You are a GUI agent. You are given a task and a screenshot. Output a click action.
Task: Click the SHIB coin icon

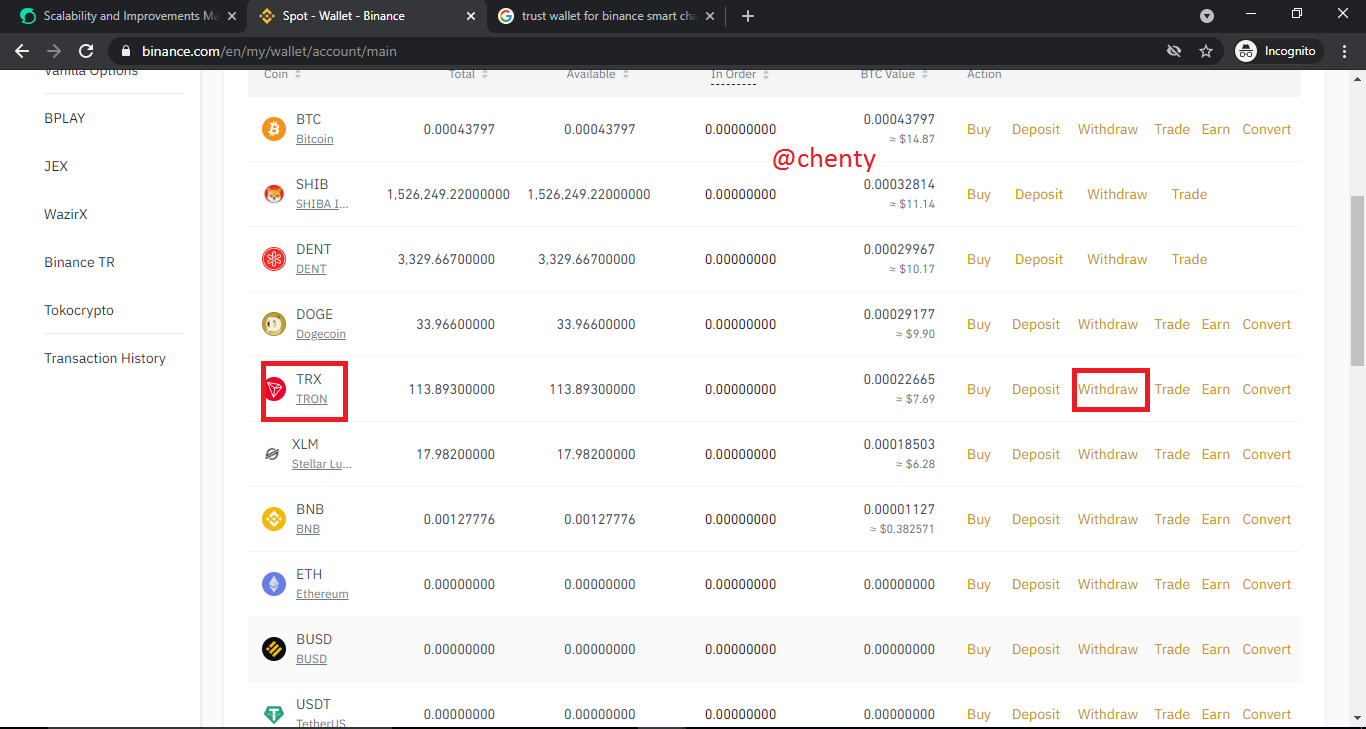274,194
